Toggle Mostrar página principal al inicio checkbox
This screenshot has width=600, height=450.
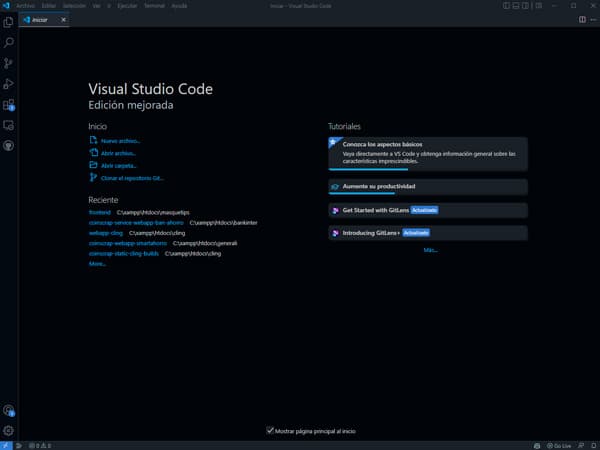coord(270,430)
